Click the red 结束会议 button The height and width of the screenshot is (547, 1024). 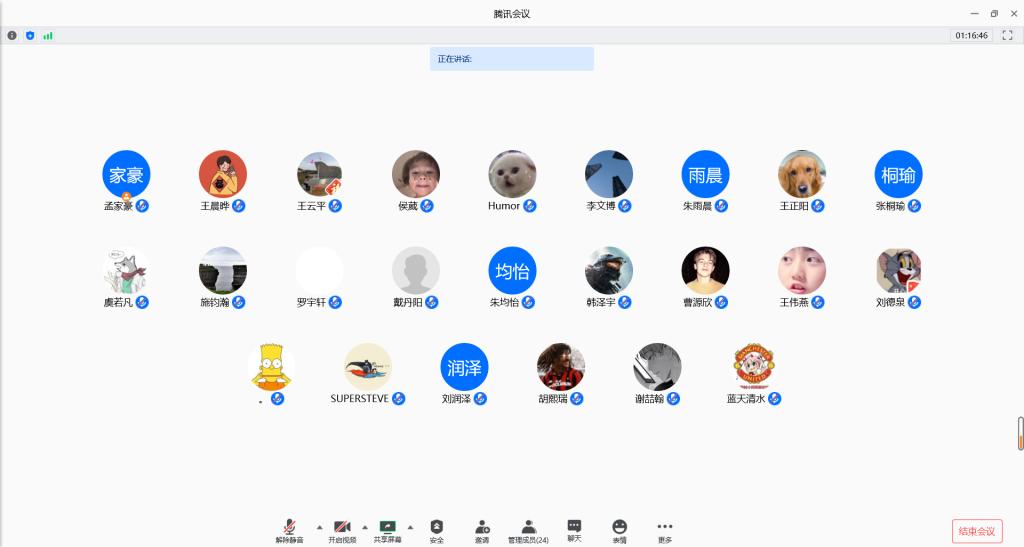tap(976, 531)
